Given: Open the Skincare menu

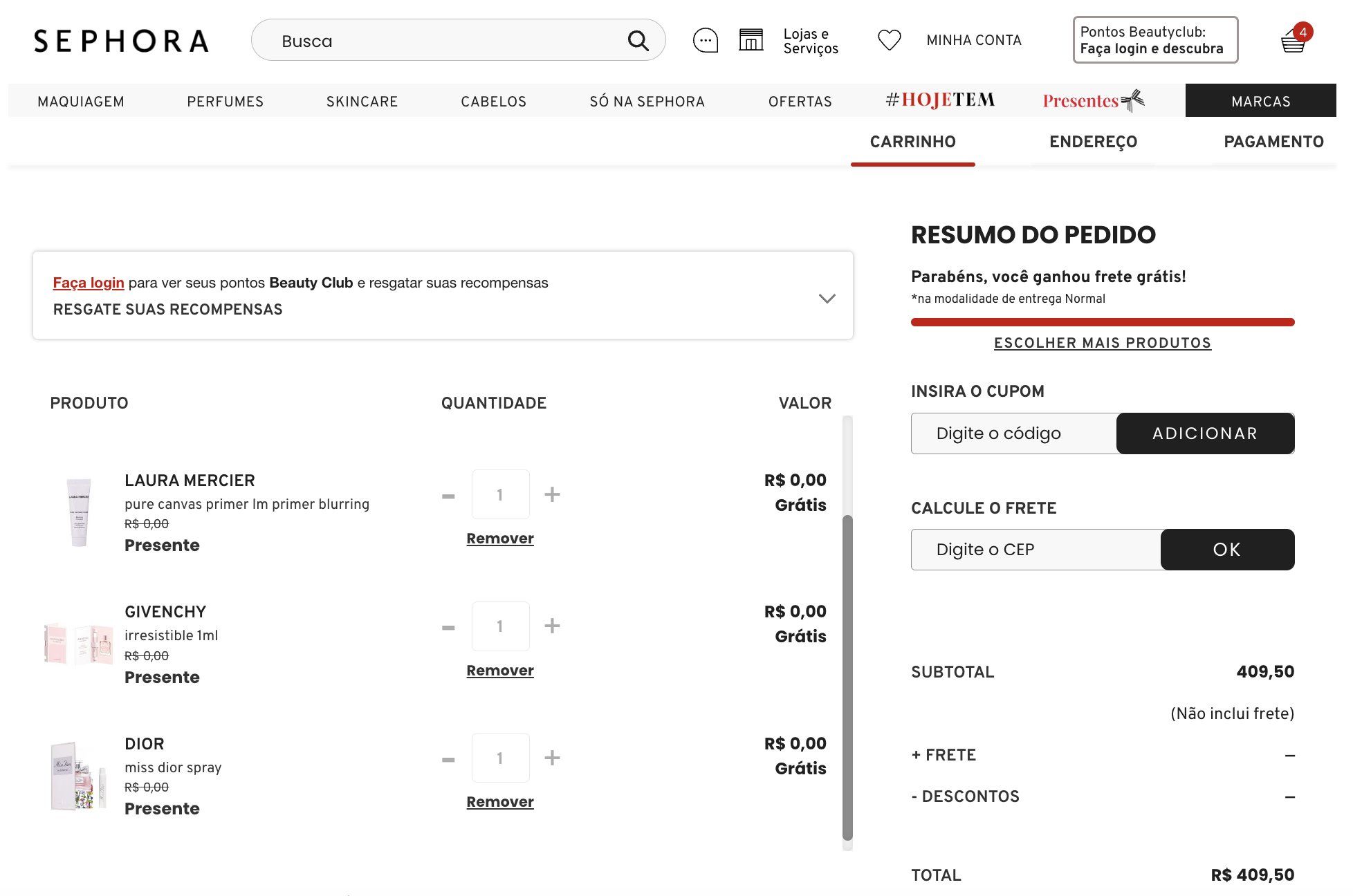Looking at the screenshot, I should click(x=362, y=101).
